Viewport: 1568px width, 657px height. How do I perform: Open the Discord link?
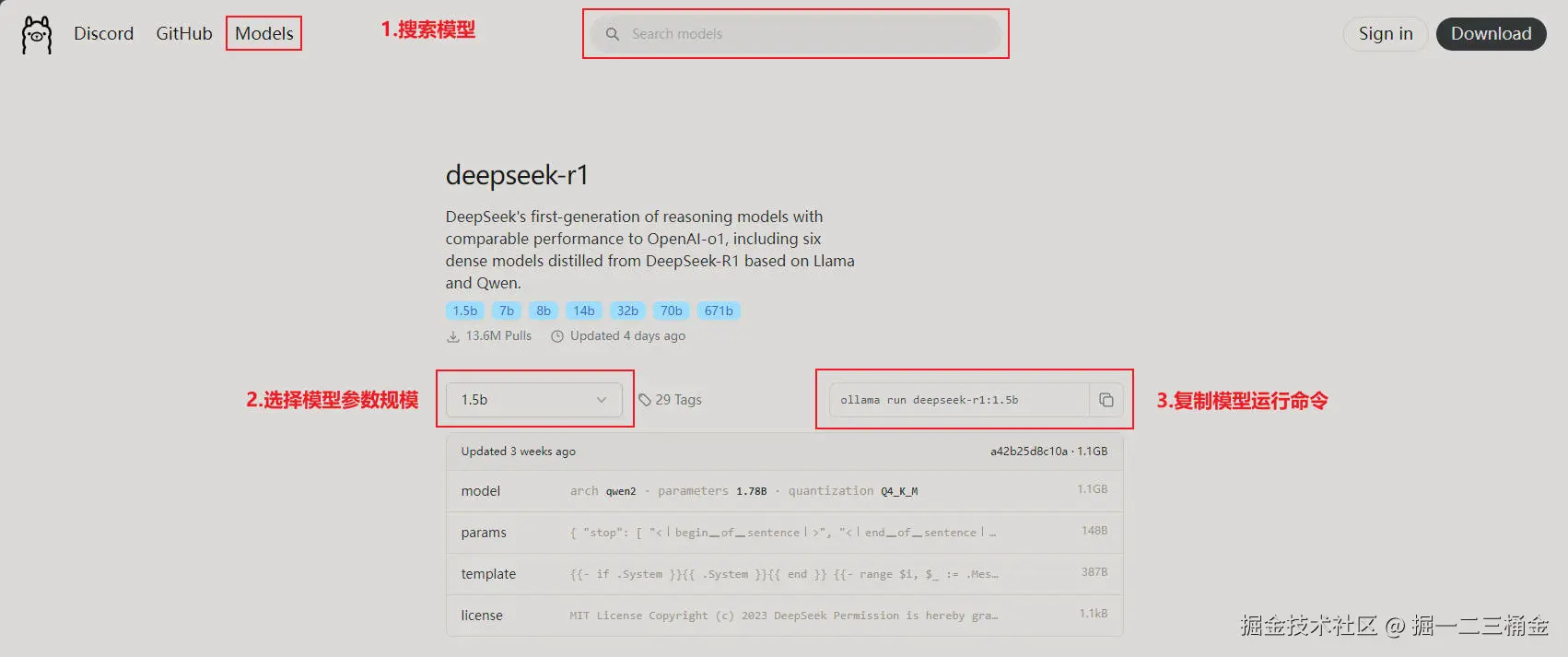[103, 33]
